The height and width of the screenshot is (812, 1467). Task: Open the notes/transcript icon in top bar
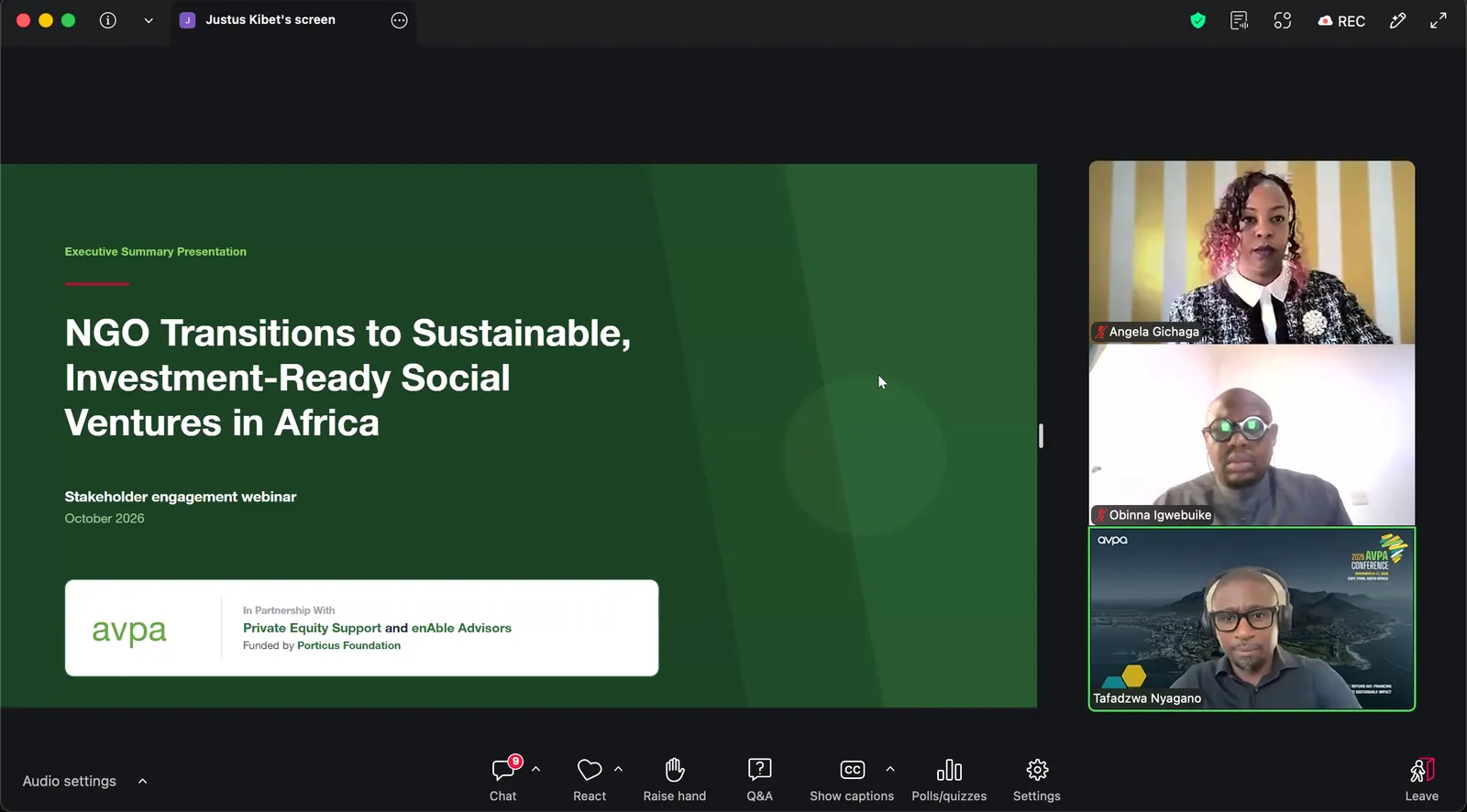(x=1239, y=20)
